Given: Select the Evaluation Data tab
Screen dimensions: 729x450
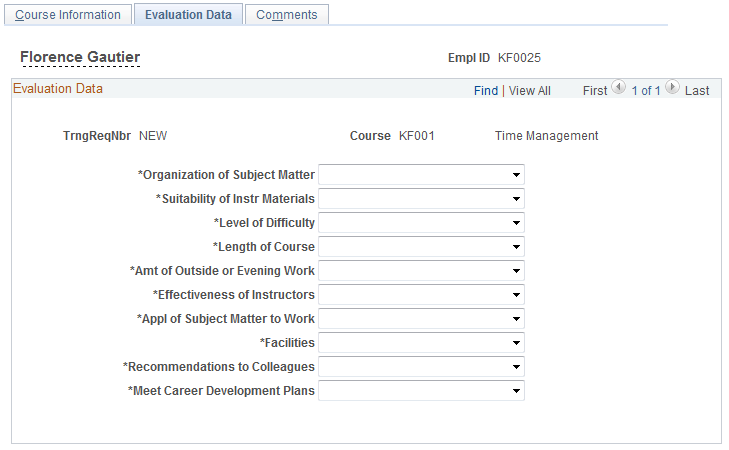Looking at the screenshot, I should click(188, 14).
